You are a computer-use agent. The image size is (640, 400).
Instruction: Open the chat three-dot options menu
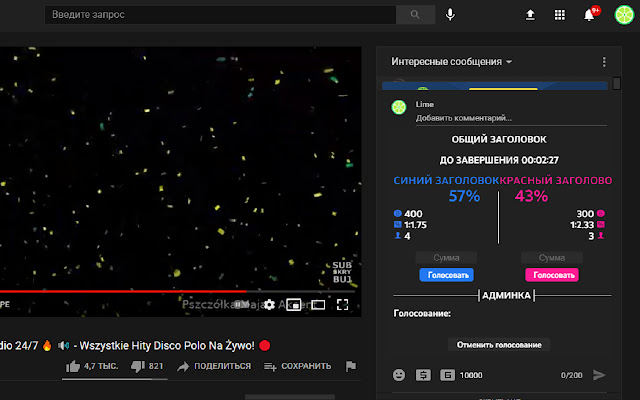(x=604, y=62)
